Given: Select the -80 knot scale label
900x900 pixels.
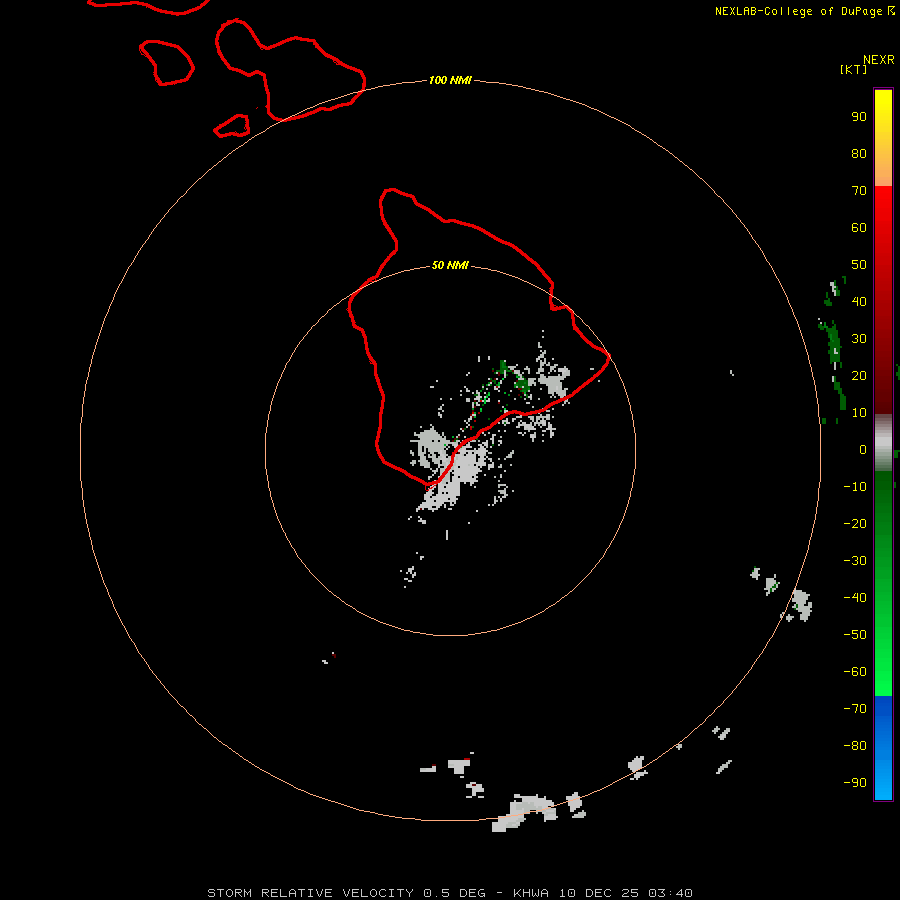Looking at the screenshot, I should 855,746.
